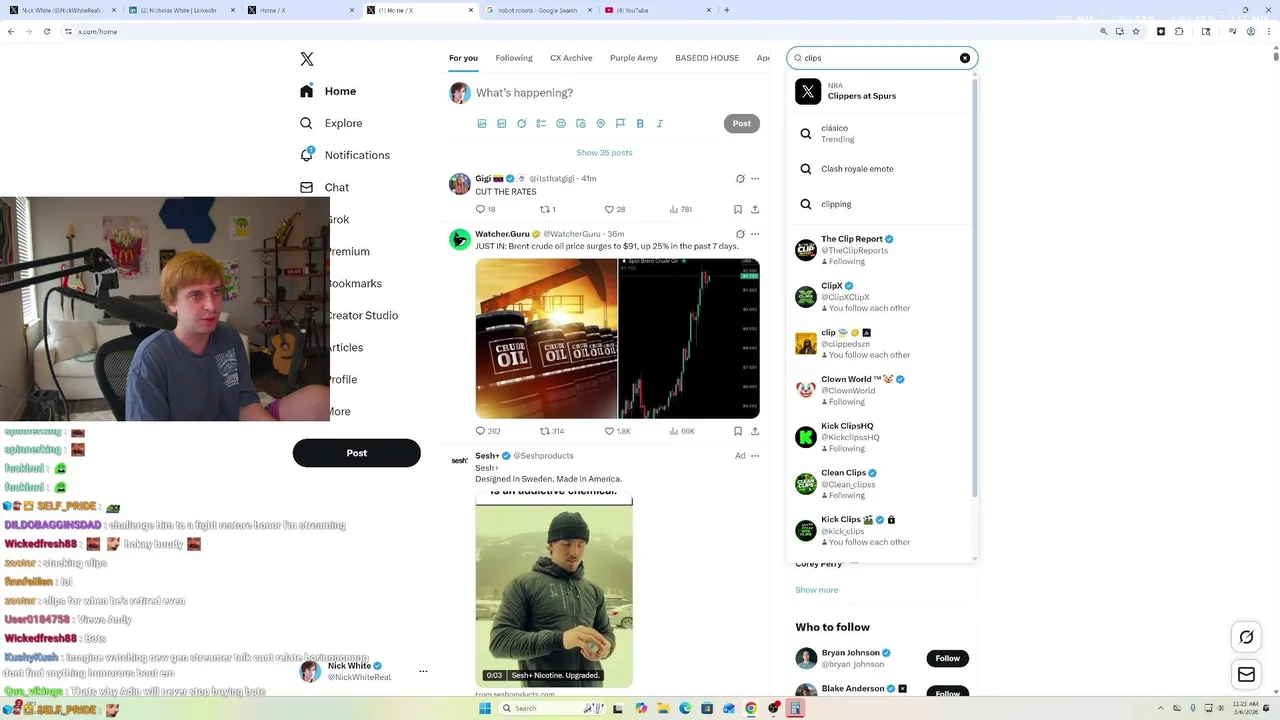Open more options on Watcher.Guru post

point(755,234)
